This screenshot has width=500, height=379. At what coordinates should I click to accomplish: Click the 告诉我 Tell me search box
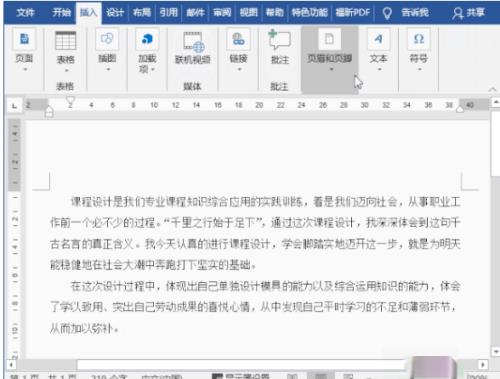click(406, 13)
